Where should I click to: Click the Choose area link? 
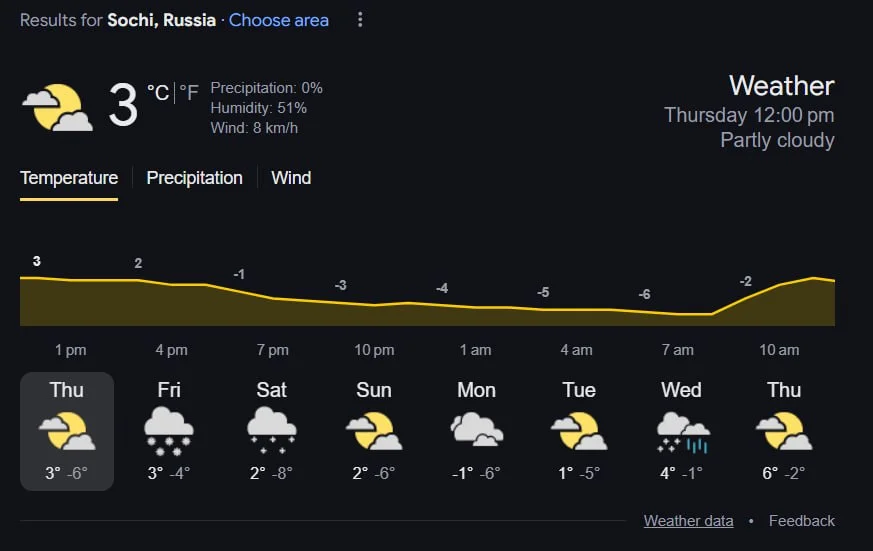coord(279,20)
